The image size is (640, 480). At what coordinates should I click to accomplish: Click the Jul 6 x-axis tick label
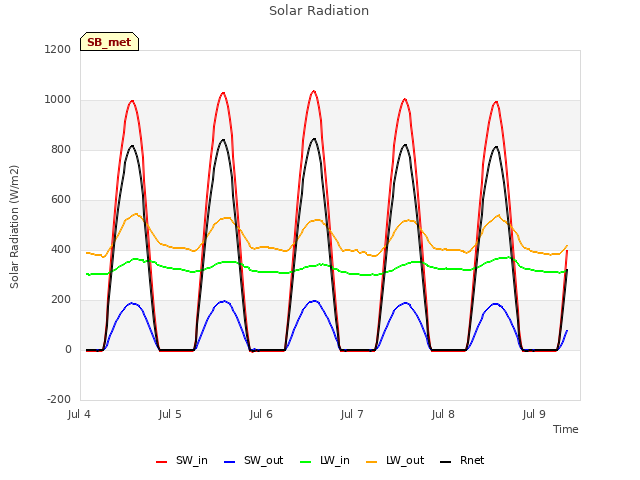pyautogui.click(x=261, y=414)
